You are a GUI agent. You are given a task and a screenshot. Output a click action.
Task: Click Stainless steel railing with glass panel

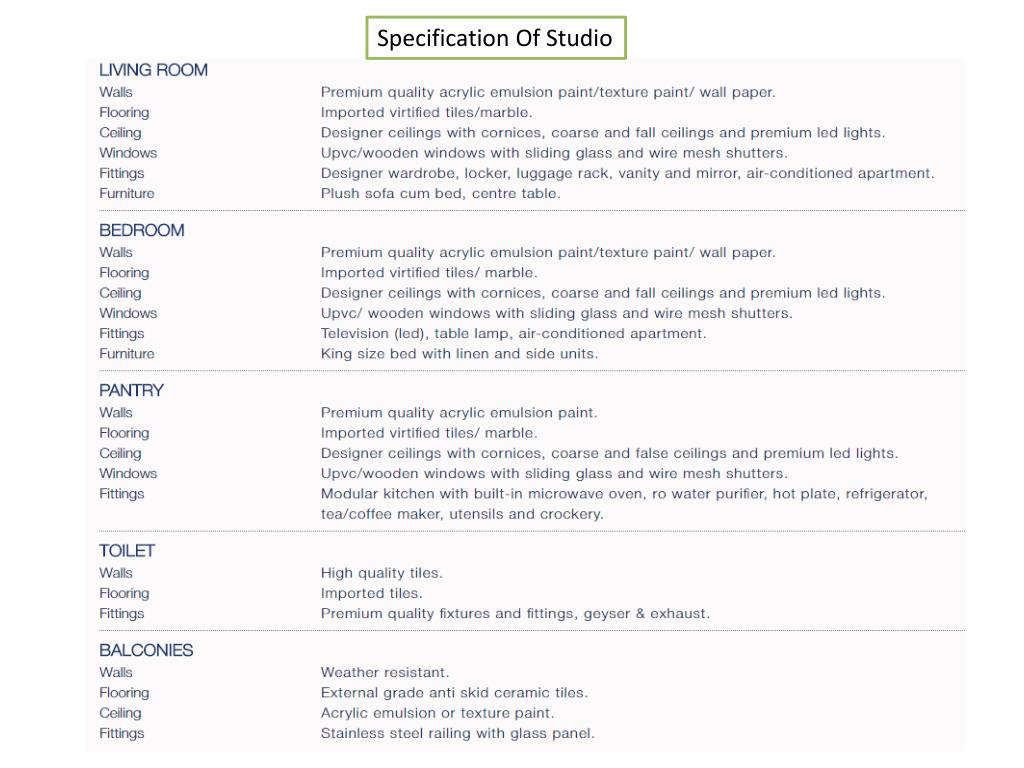(x=458, y=733)
